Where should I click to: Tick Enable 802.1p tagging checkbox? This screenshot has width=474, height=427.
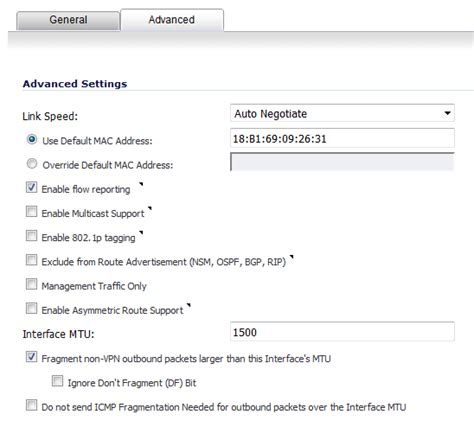[x=31, y=236]
